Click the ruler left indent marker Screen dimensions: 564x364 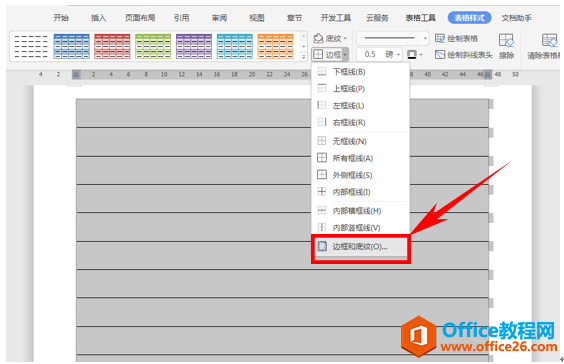pos(76,74)
